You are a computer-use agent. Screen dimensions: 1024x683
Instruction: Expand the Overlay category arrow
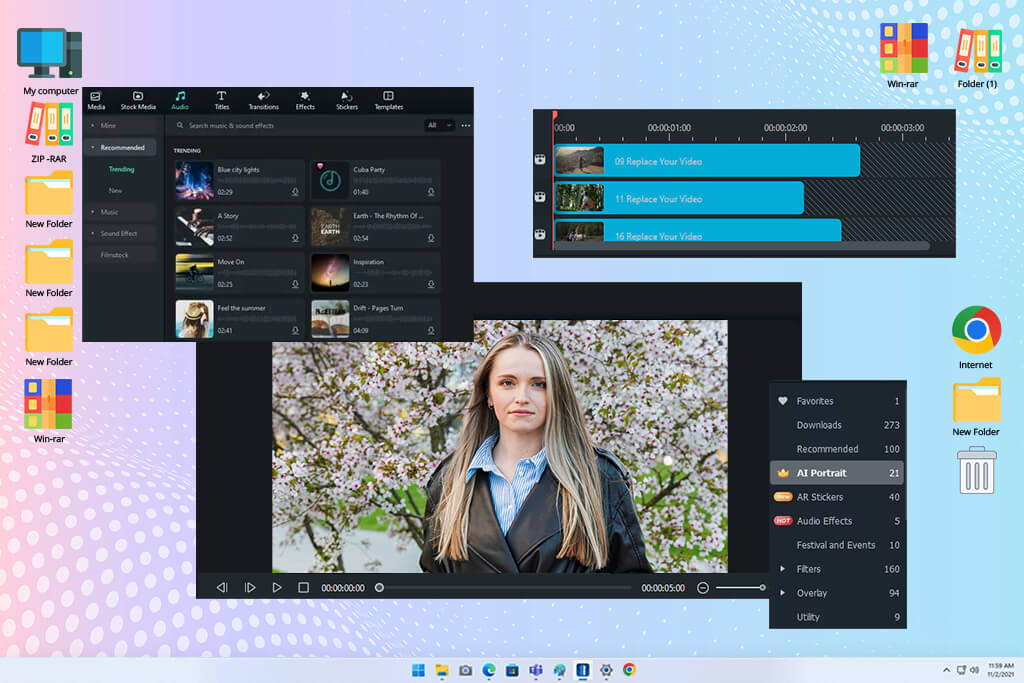(x=782, y=593)
